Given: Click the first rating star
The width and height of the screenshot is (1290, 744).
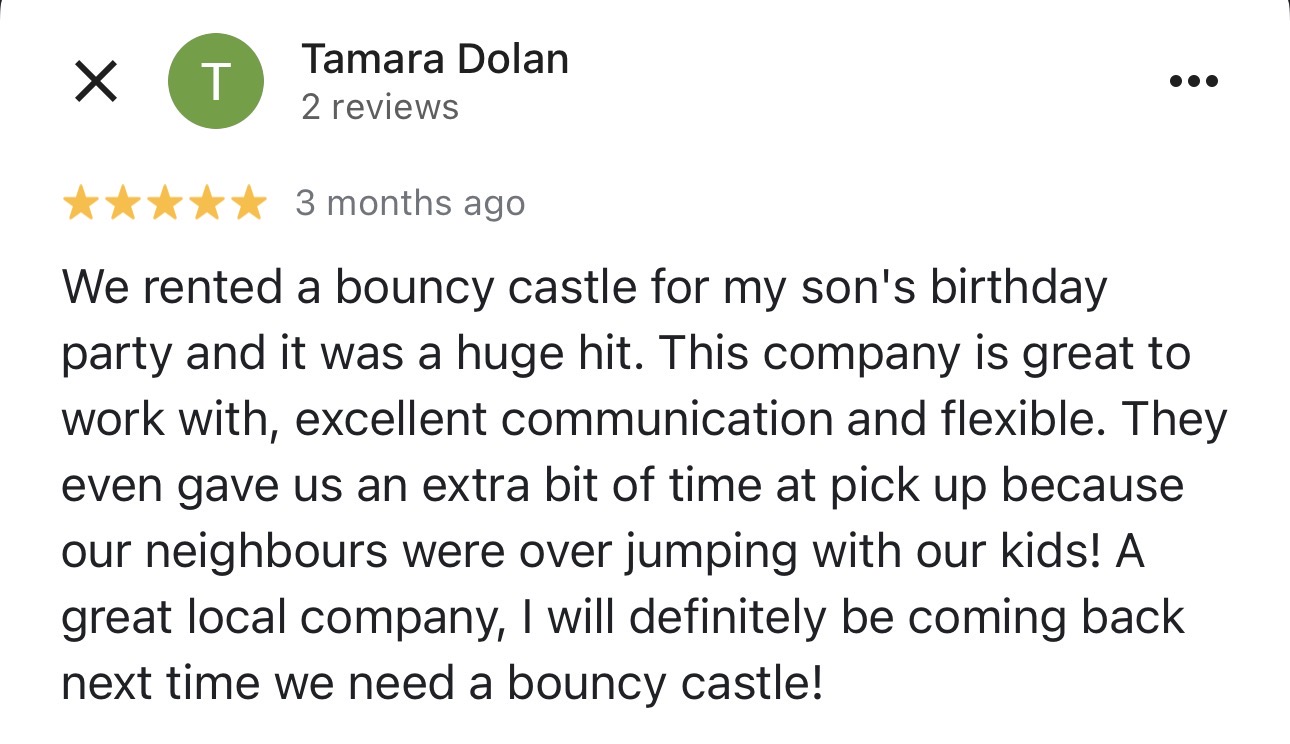Looking at the screenshot, I should (81, 204).
